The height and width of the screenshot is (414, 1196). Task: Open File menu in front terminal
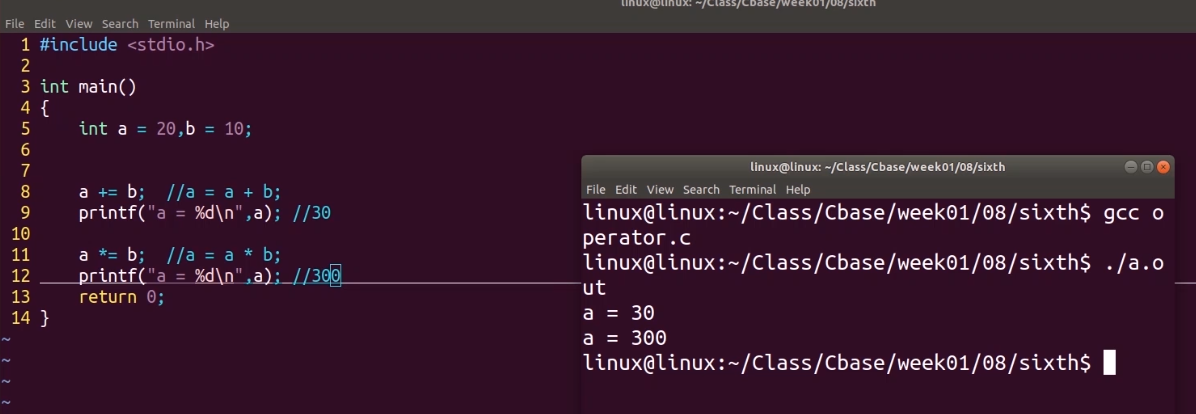[596, 190]
